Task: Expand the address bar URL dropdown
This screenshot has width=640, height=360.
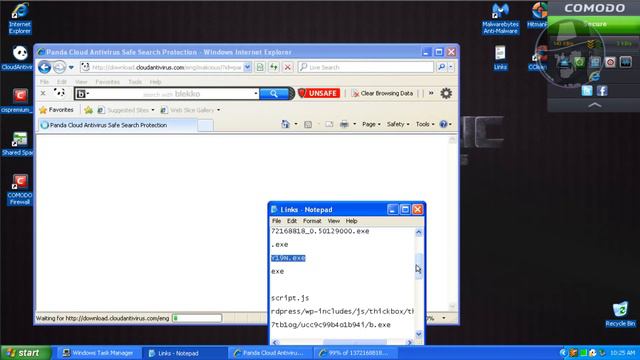Action: pyautogui.click(x=247, y=67)
